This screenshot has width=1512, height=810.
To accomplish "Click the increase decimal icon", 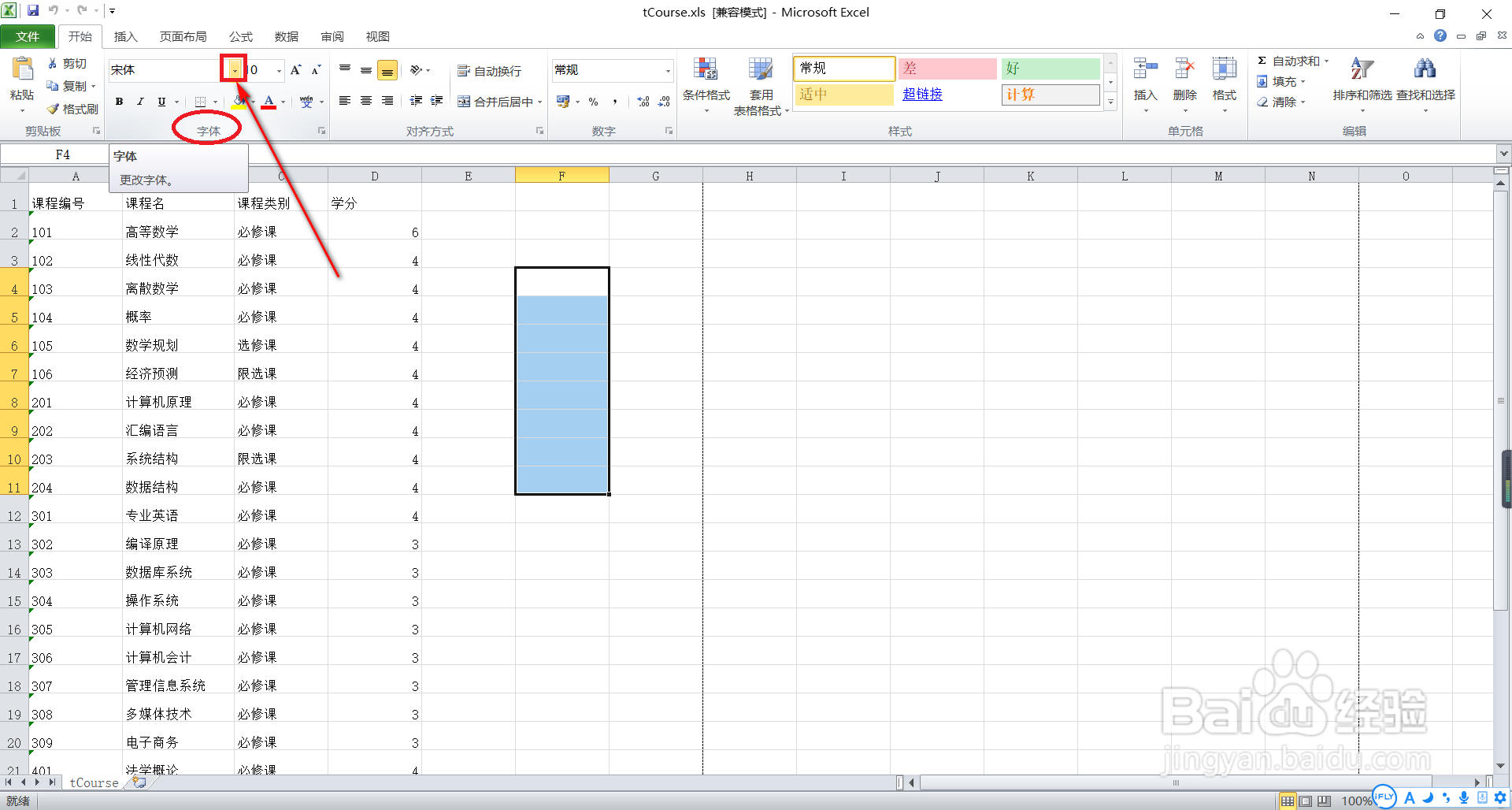I will (x=643, y=102).
